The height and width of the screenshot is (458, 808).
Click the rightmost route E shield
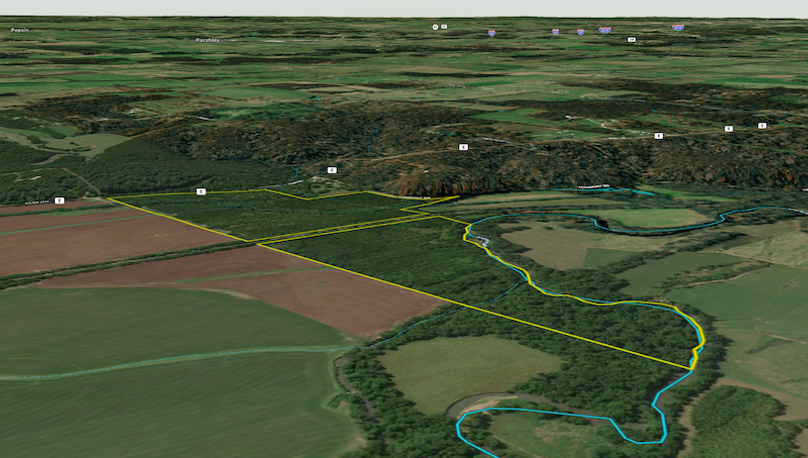[761, 126]
